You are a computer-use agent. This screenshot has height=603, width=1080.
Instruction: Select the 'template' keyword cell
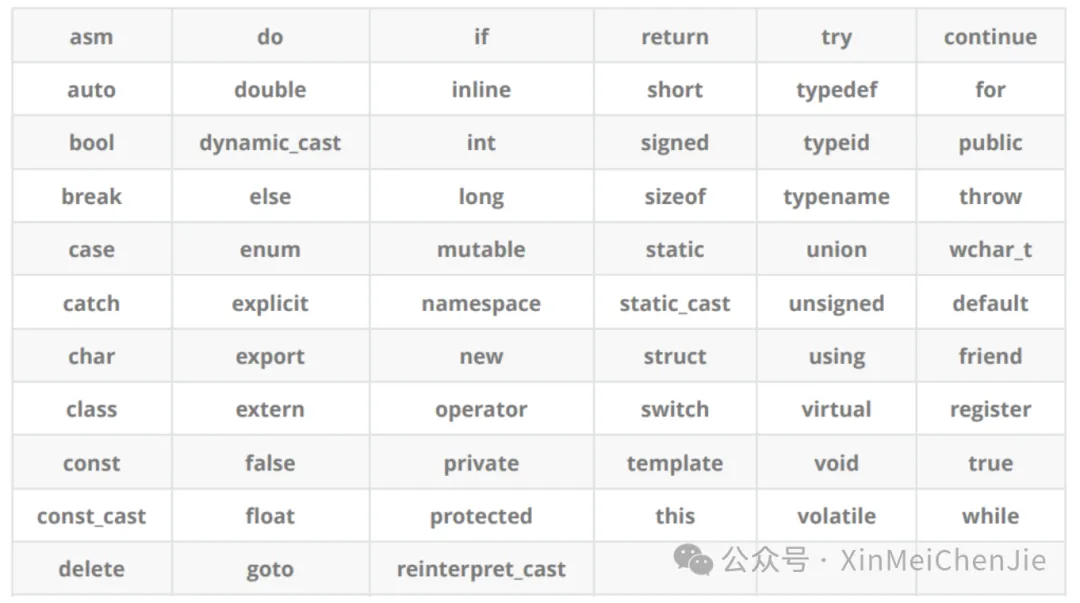pos(675,464)
